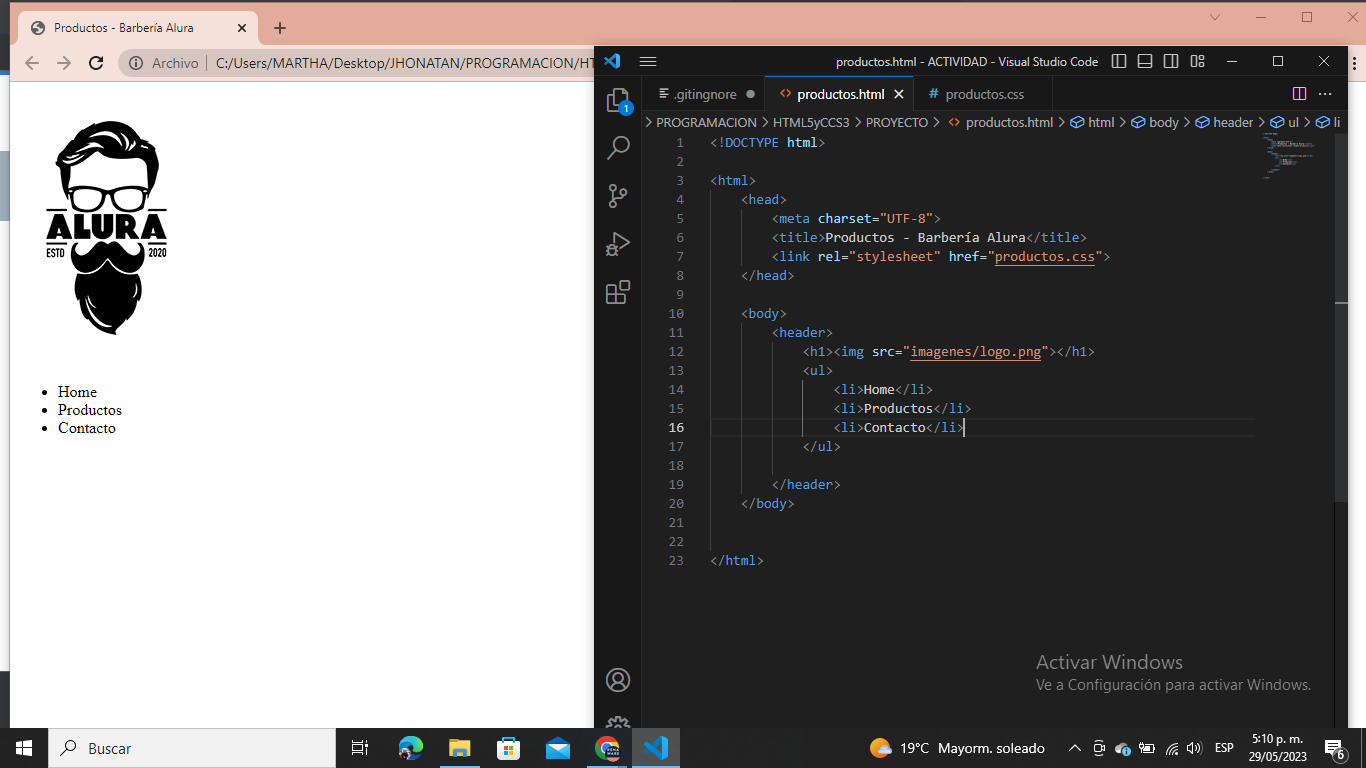
Task: Open network Wi-Fi settings in tray
Action: point(1172,748)
